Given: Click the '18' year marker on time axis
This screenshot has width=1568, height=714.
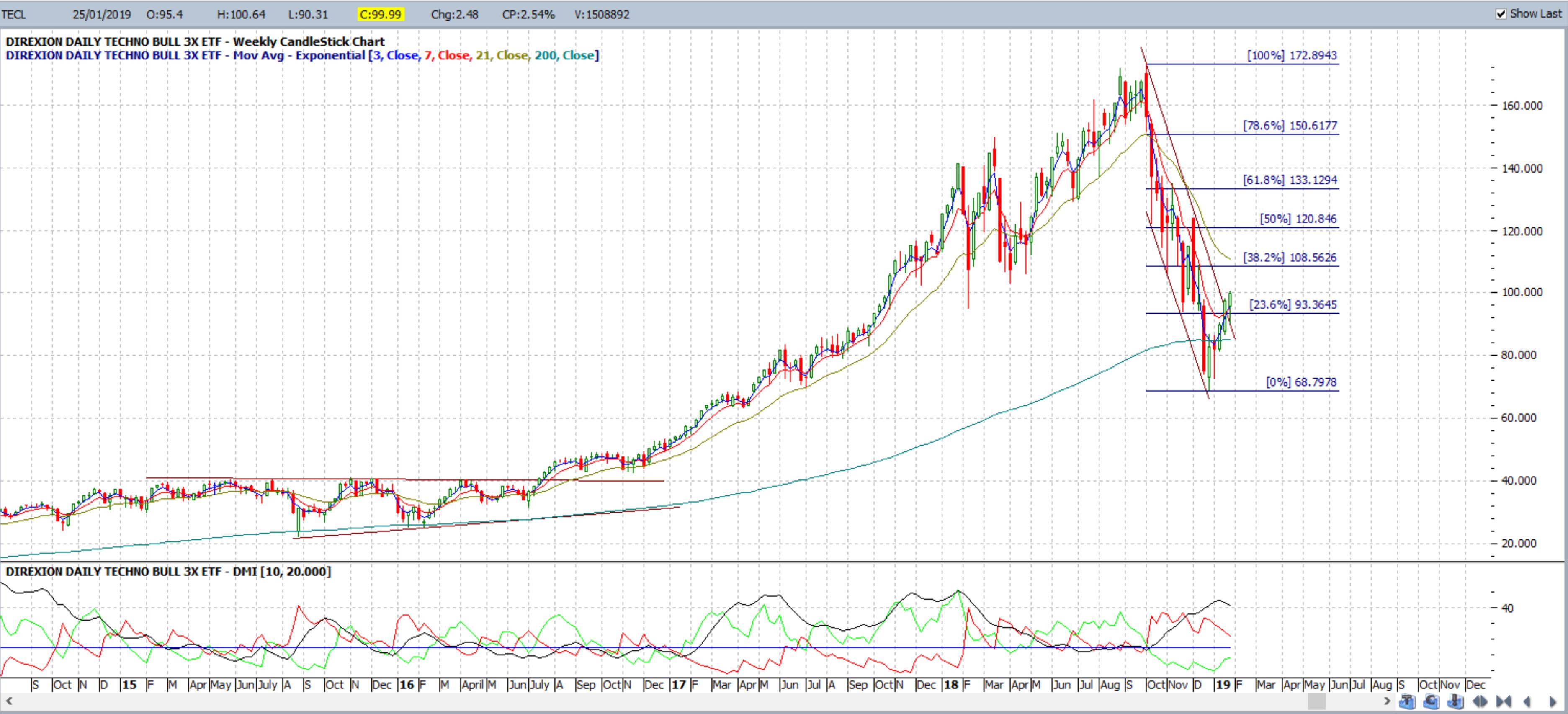Looking at the screenshot, I should click(950, 685).
